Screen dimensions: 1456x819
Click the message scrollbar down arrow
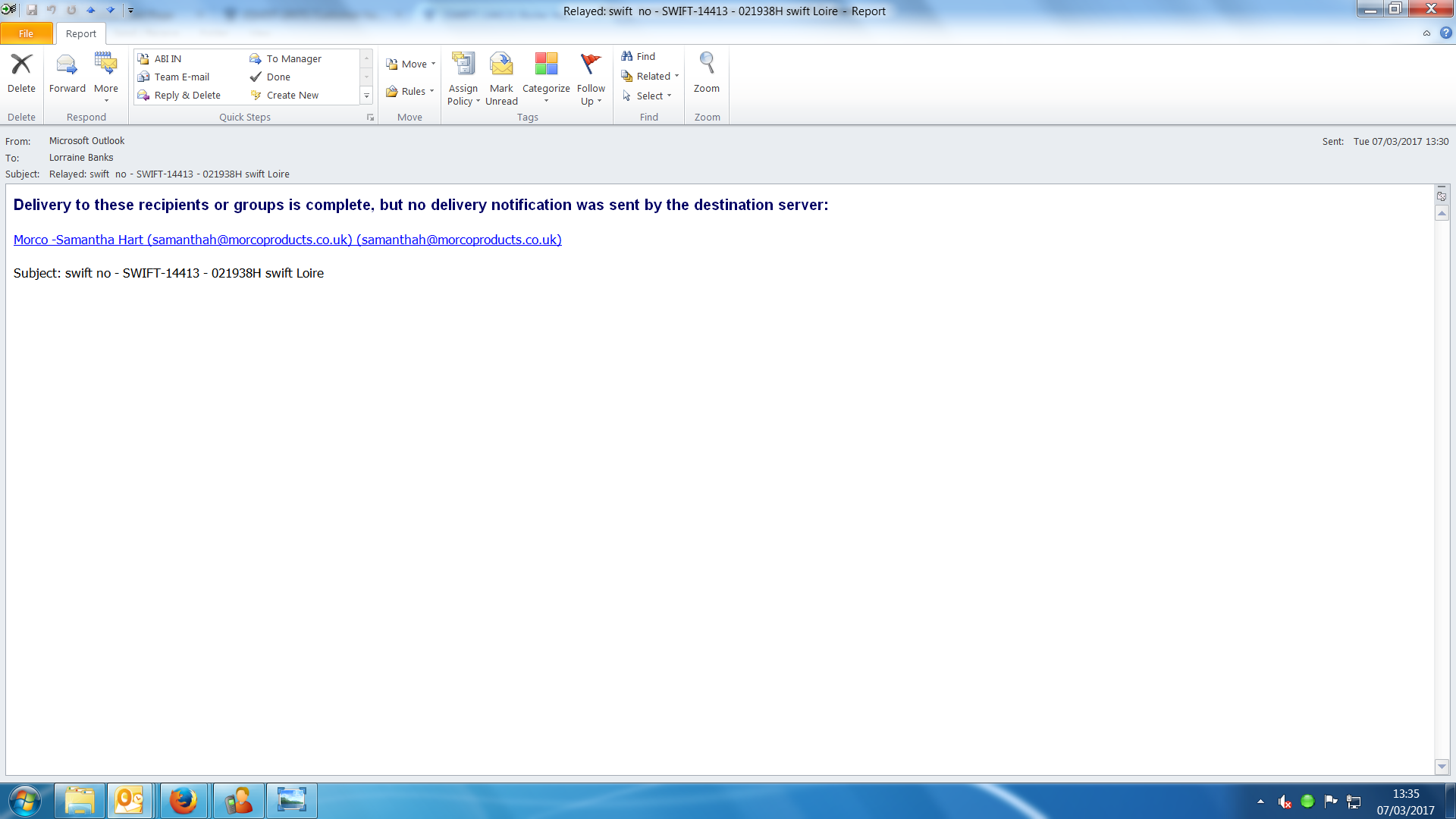point(1442,767)
